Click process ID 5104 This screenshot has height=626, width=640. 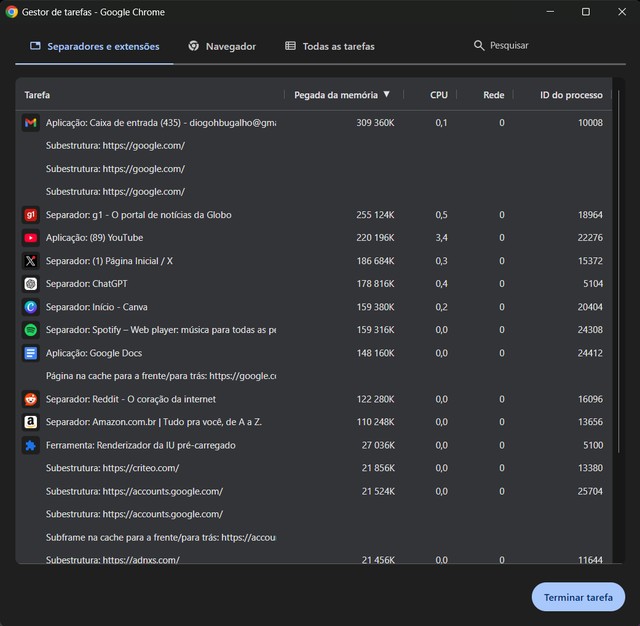593,284
